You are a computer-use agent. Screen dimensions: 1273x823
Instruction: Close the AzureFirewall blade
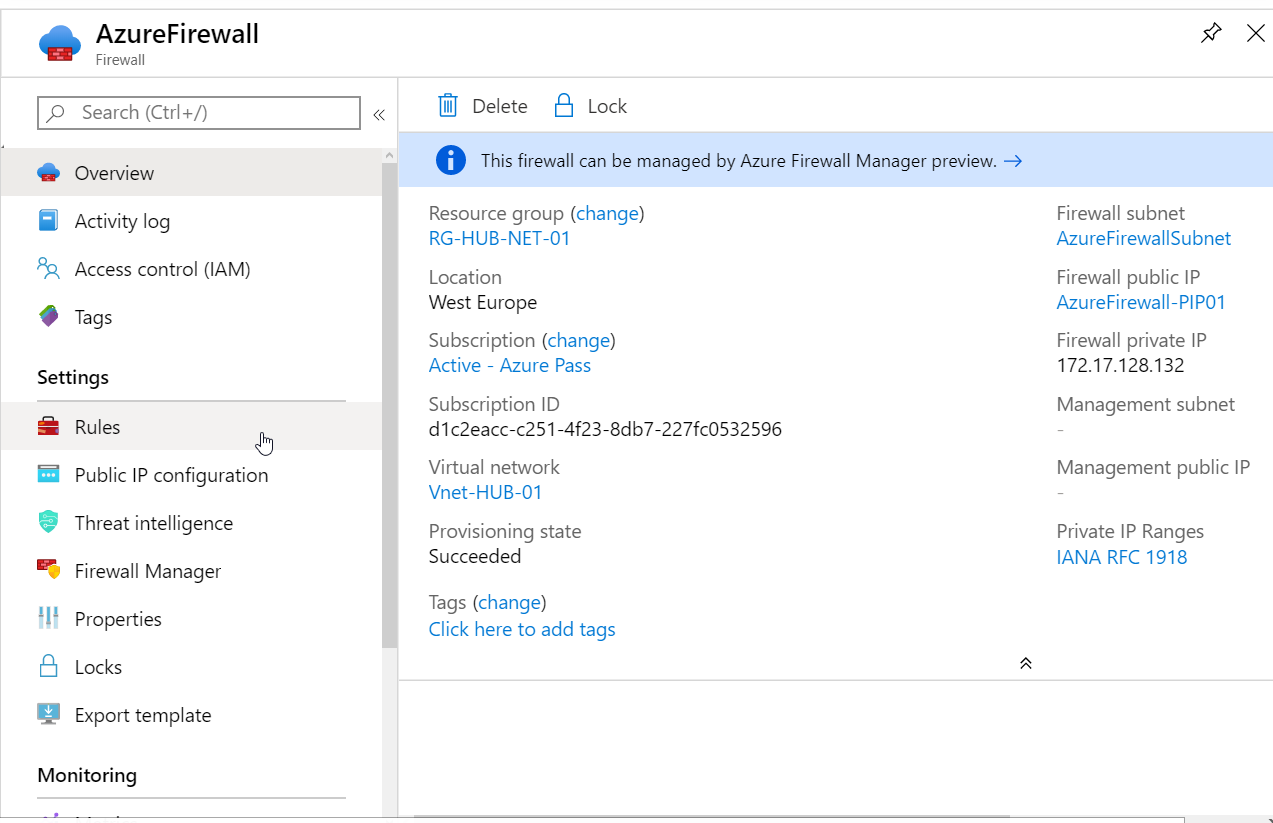(x=1256, y=33)
